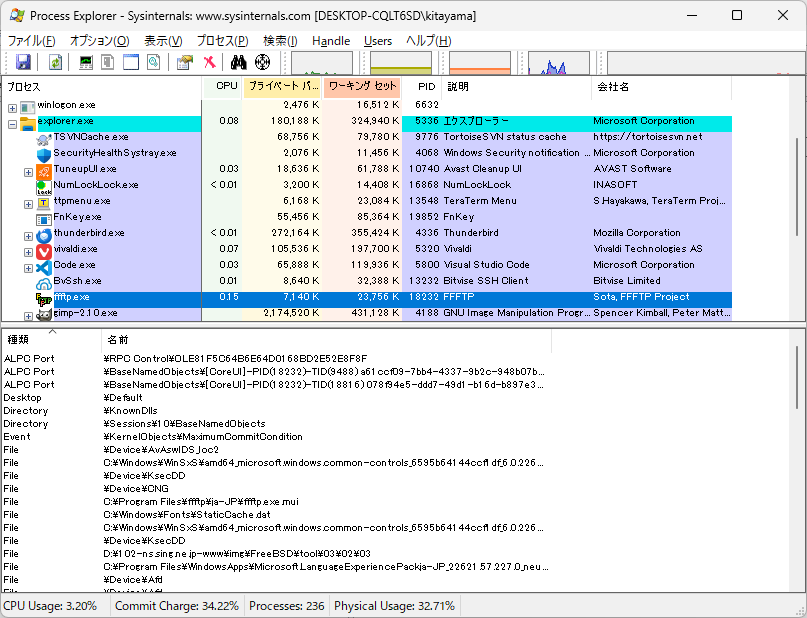Sort by the プライベート バ... column header
807x618 pixels.
click(x=282, y=86)
